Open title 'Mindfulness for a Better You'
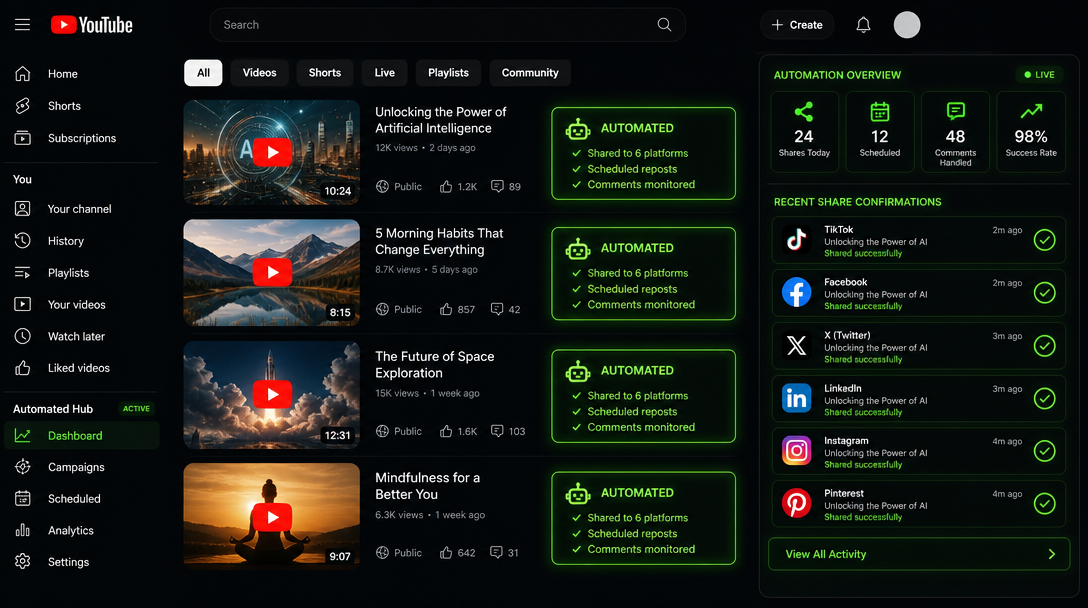 pyautogui.click(x=427, y=486)
